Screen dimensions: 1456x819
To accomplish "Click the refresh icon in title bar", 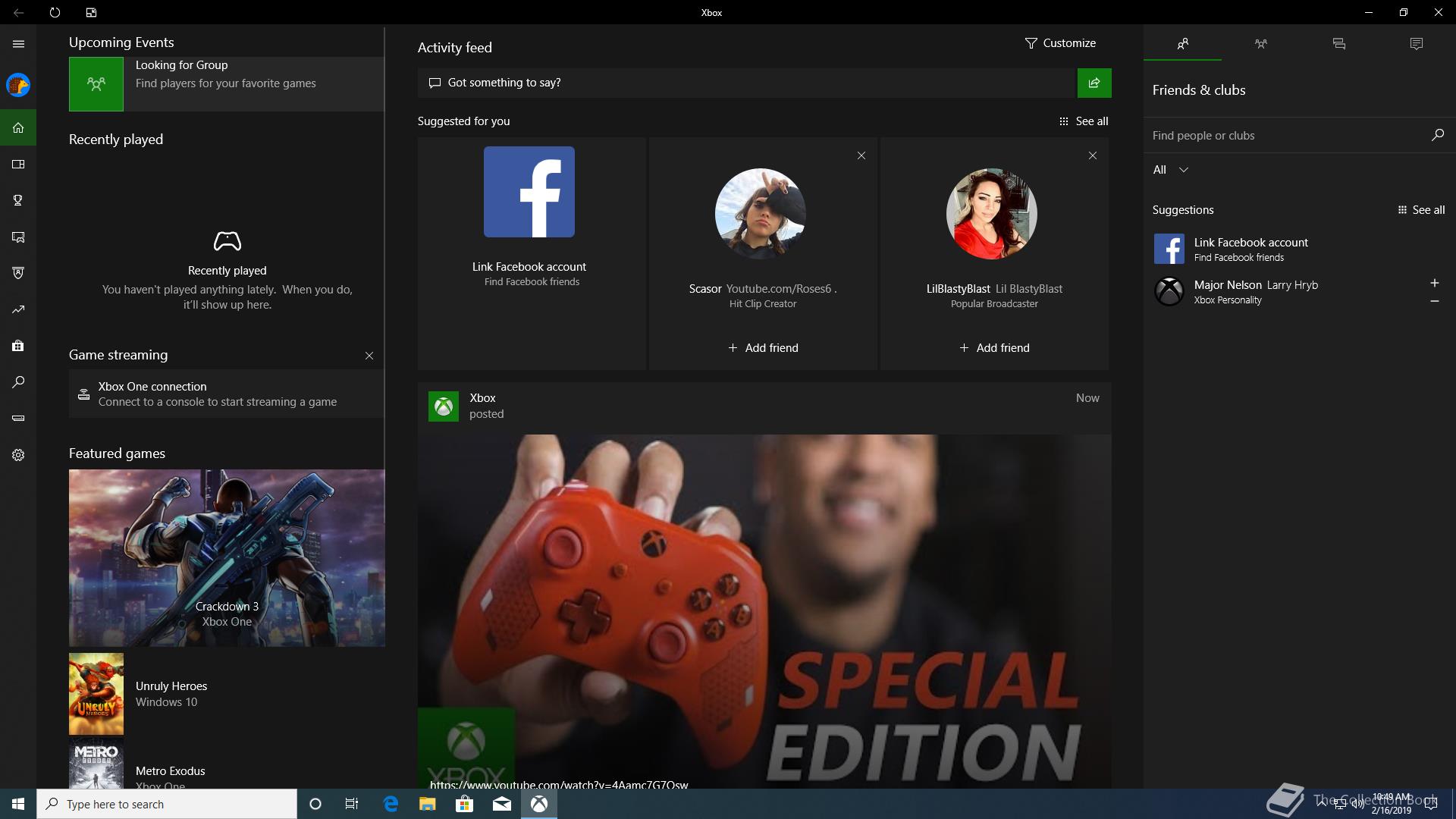I will (55, 12).
